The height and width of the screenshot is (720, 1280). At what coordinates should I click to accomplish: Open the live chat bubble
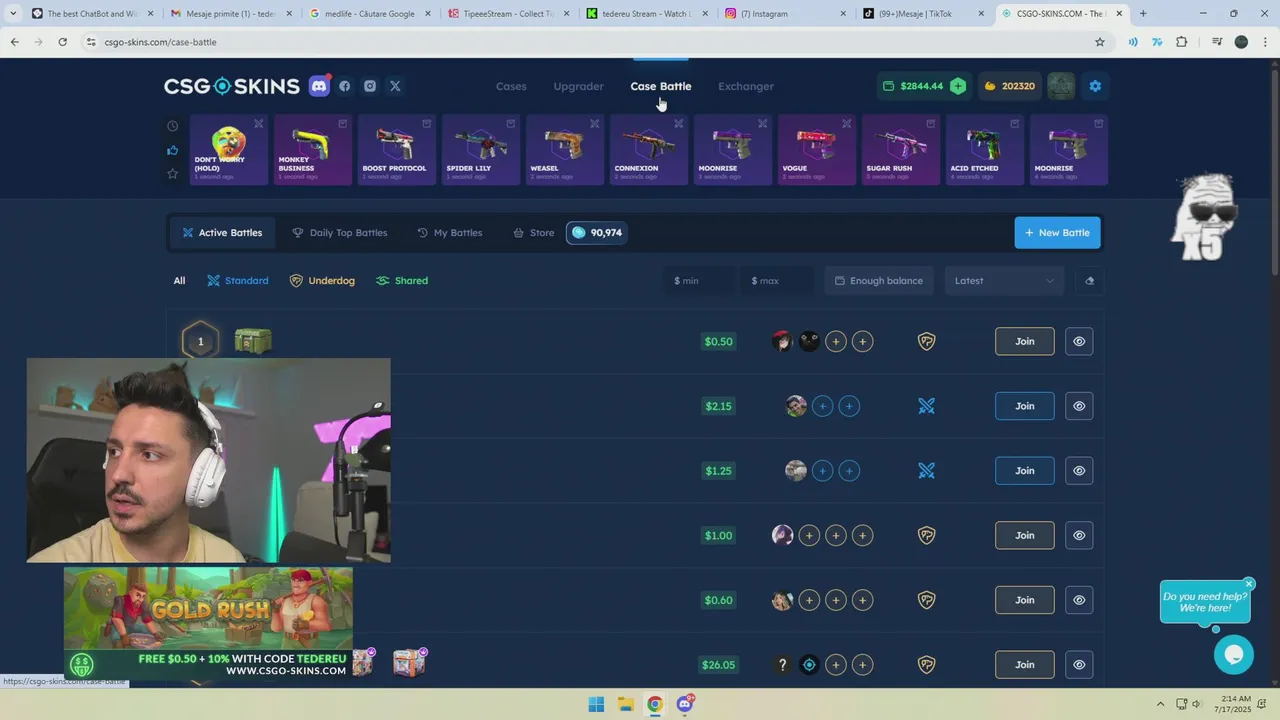pyautogui.click(x=1233, y=655)
